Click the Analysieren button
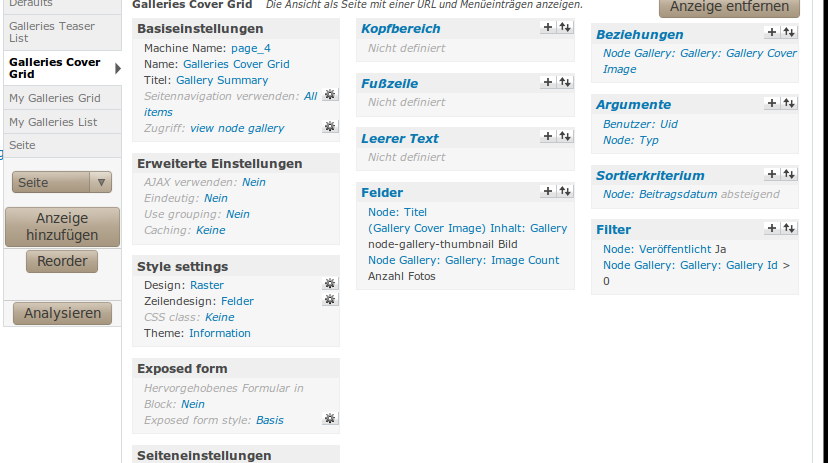Viewport: 828px width, 463px height. click(x=62, y=313)
